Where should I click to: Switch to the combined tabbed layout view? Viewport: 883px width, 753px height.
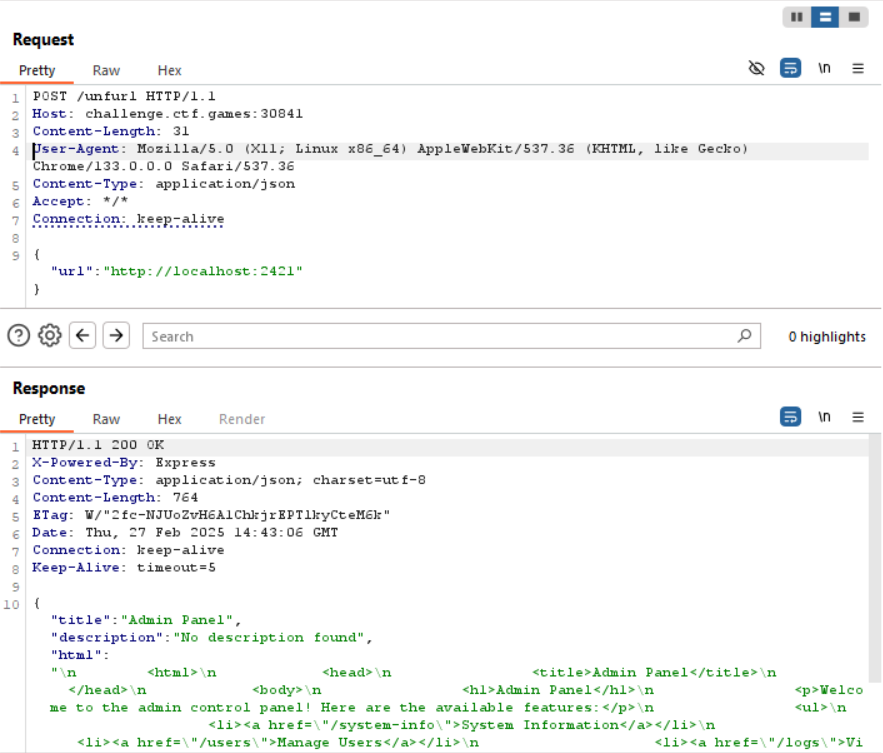click(x=854, y=17)
